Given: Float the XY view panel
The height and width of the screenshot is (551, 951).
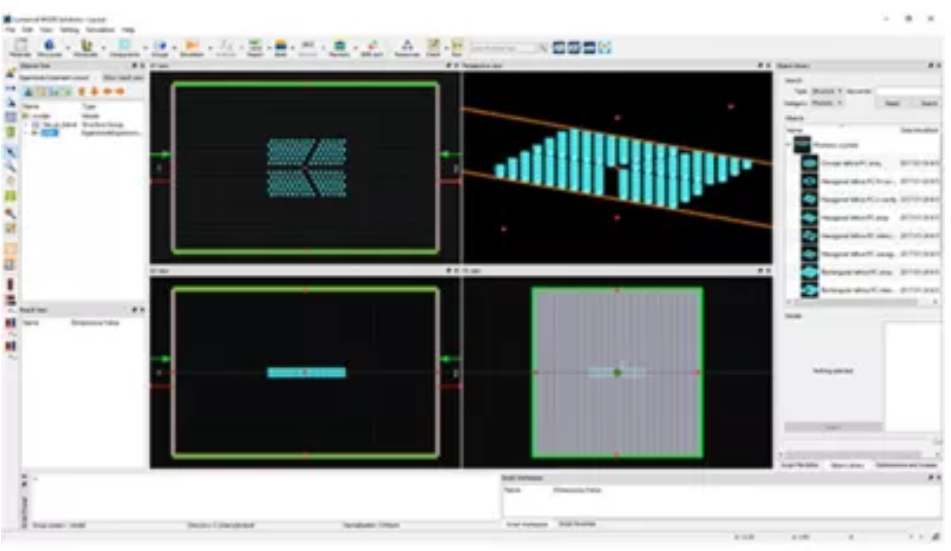Looking at the screenshot, I should pos(449,66).
